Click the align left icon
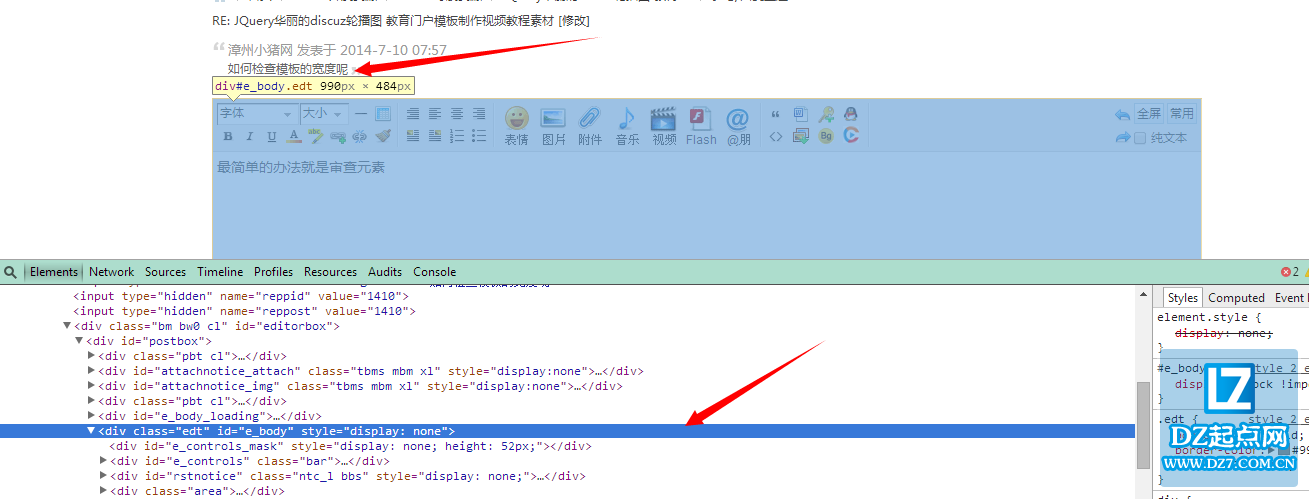The width and height of the screenshot is (1309, 499). tap(435, 114)
